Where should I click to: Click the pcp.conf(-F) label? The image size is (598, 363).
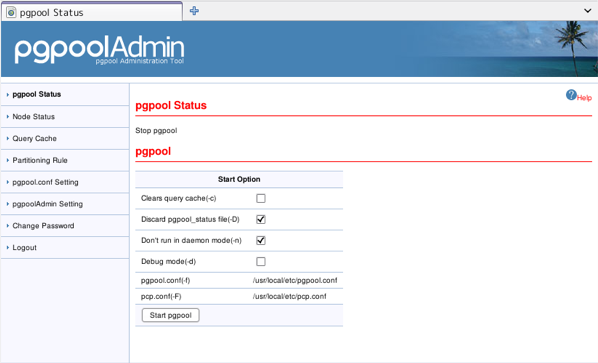point(161,296)
